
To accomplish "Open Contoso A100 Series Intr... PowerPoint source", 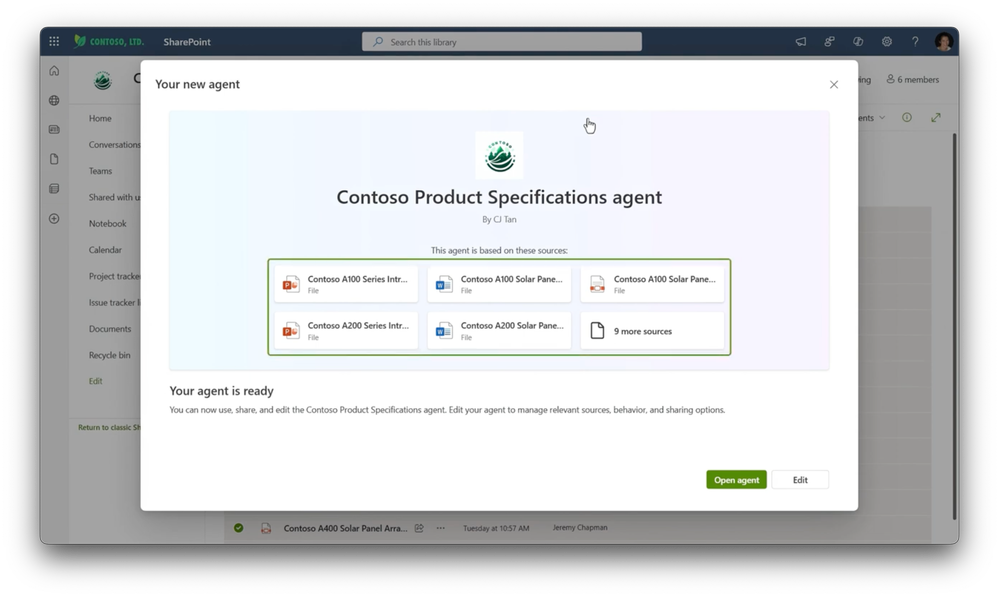I will [x=346, y=284].
